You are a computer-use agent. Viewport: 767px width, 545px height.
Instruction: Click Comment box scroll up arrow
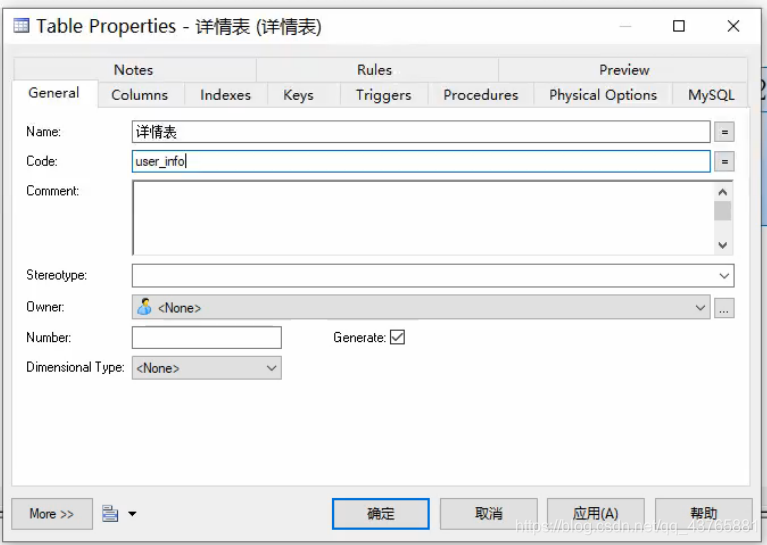click(722, 192)
